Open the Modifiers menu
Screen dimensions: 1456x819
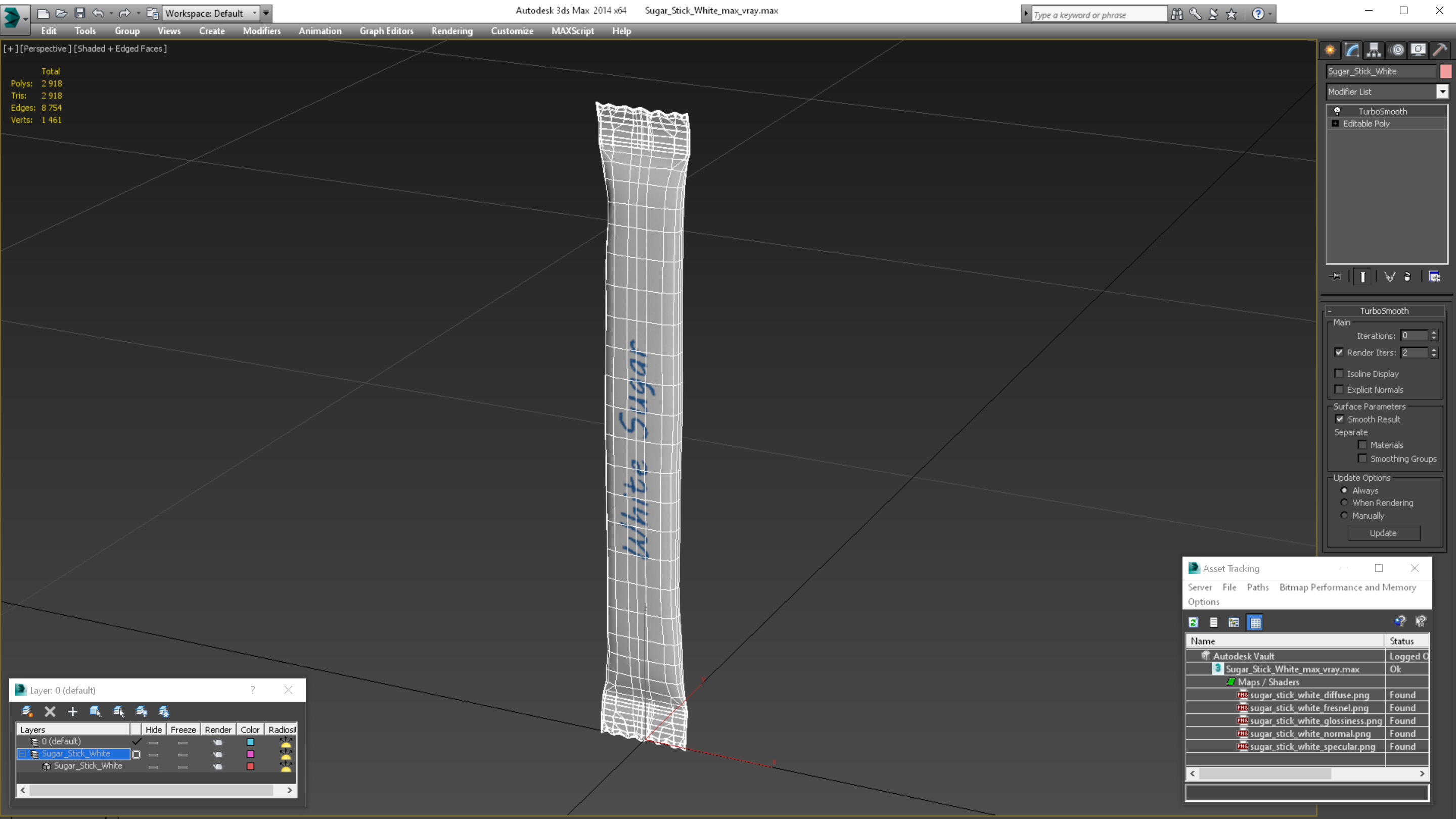tap(262, 31)
